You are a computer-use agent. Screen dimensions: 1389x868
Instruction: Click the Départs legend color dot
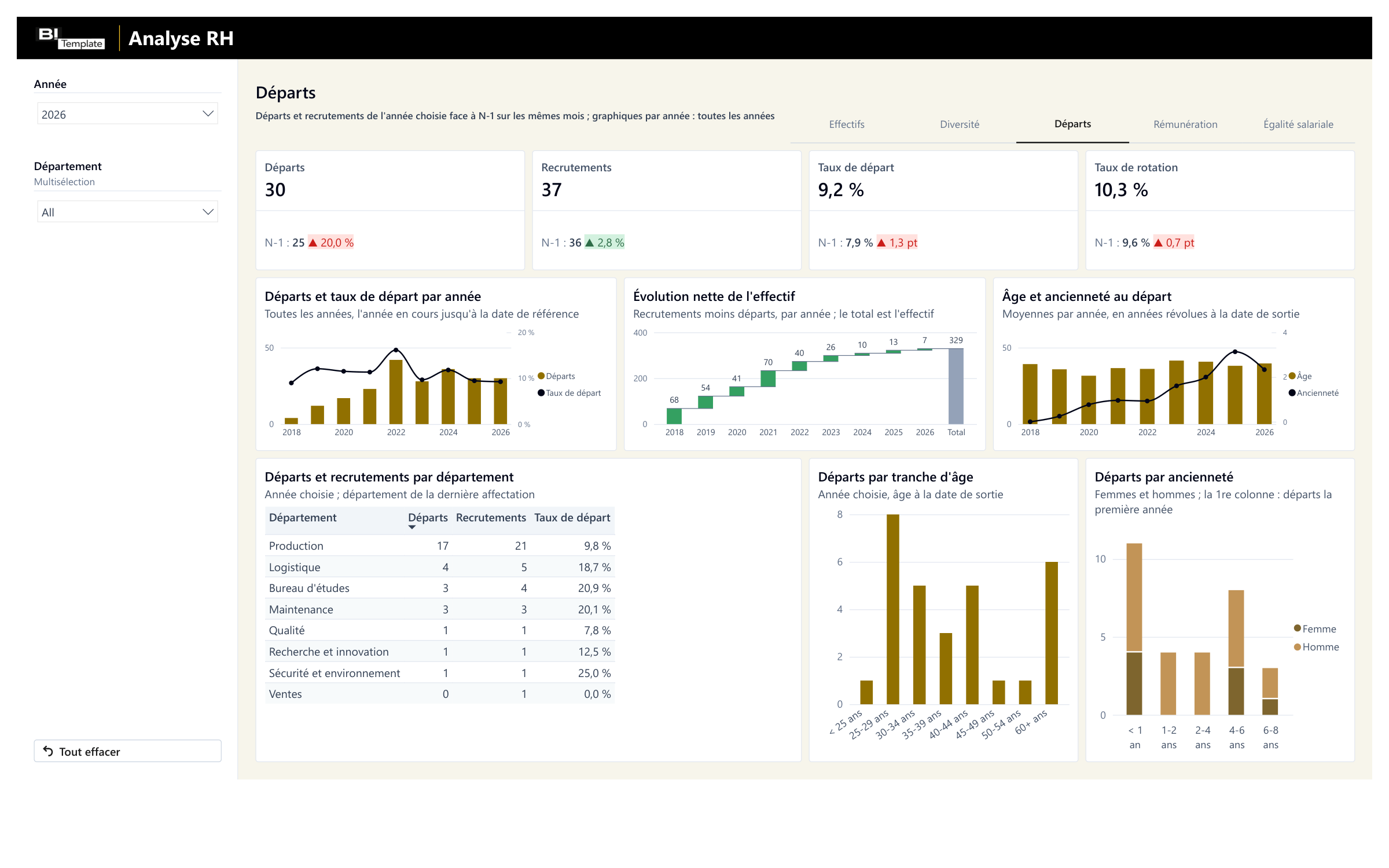[541, 376]
